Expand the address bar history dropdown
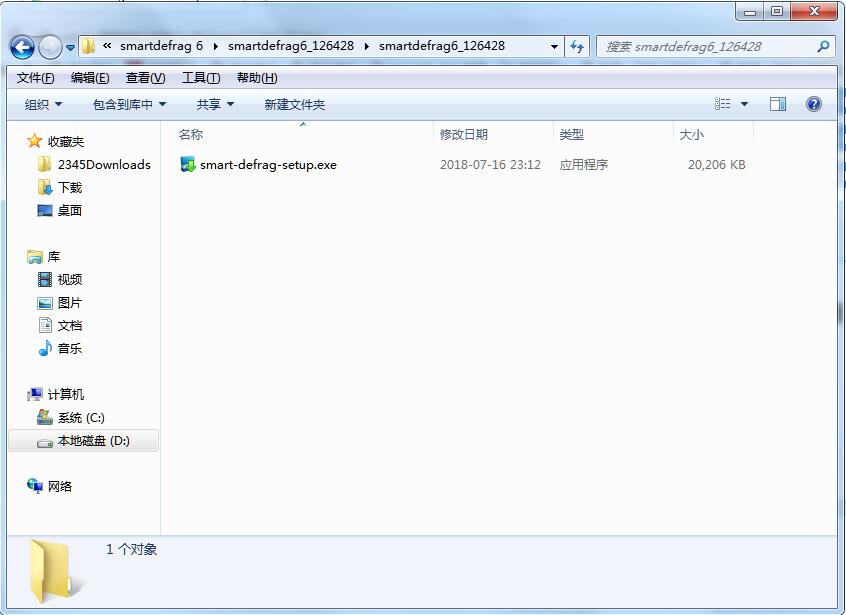This screenshot has width=846, height=615. click(x=554, y=47)
